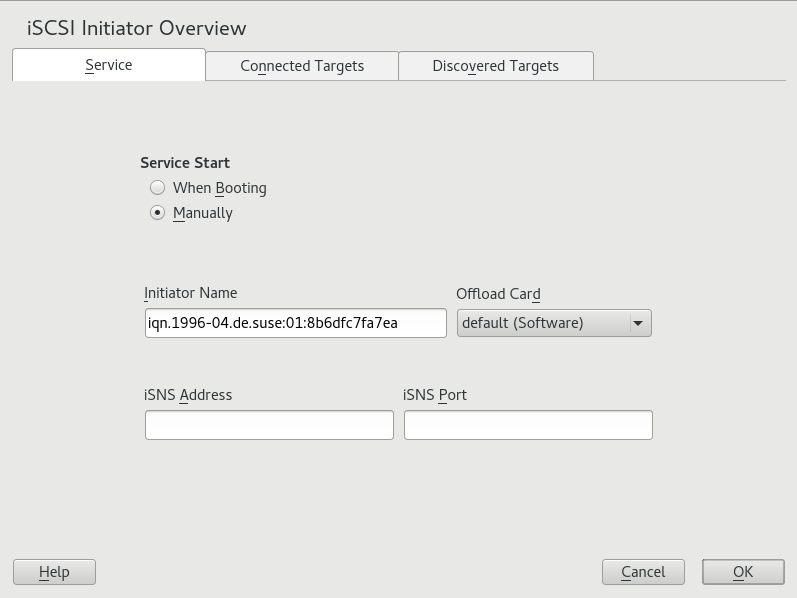Select the Service tab
Screen dimensions: 797x598
[x=109, y=65]
